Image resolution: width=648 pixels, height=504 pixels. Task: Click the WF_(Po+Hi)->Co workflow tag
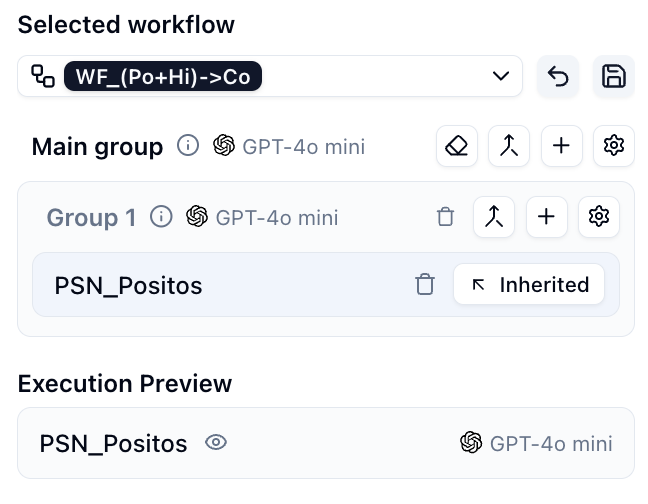(x=162, y=77)
